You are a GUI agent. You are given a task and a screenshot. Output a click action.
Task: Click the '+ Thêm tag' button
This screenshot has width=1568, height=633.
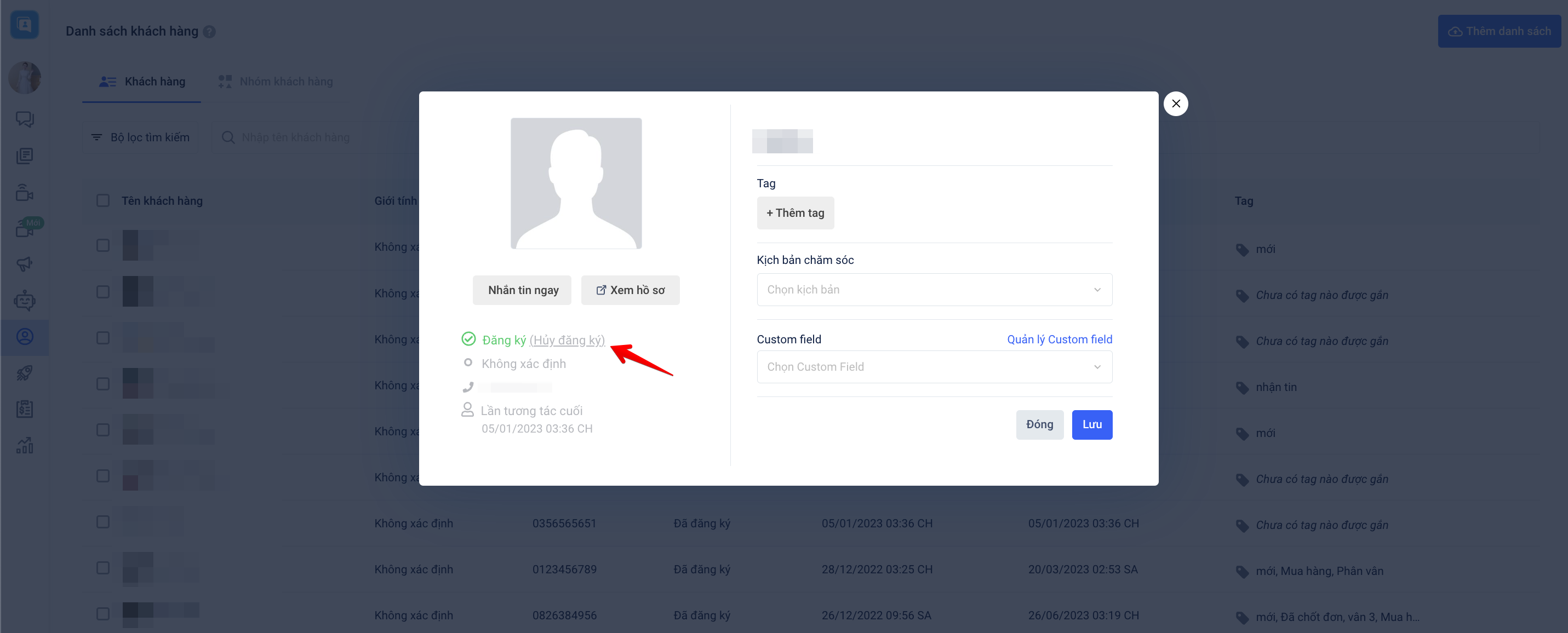point(795,213)
